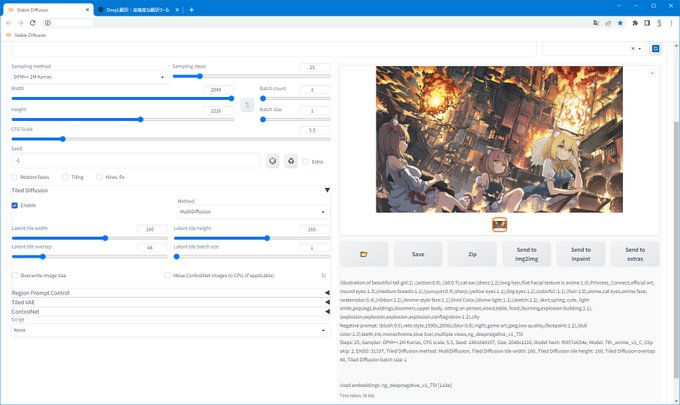Click the Save button
This screenshot has width=680, height=405.
tap(418, 254)
